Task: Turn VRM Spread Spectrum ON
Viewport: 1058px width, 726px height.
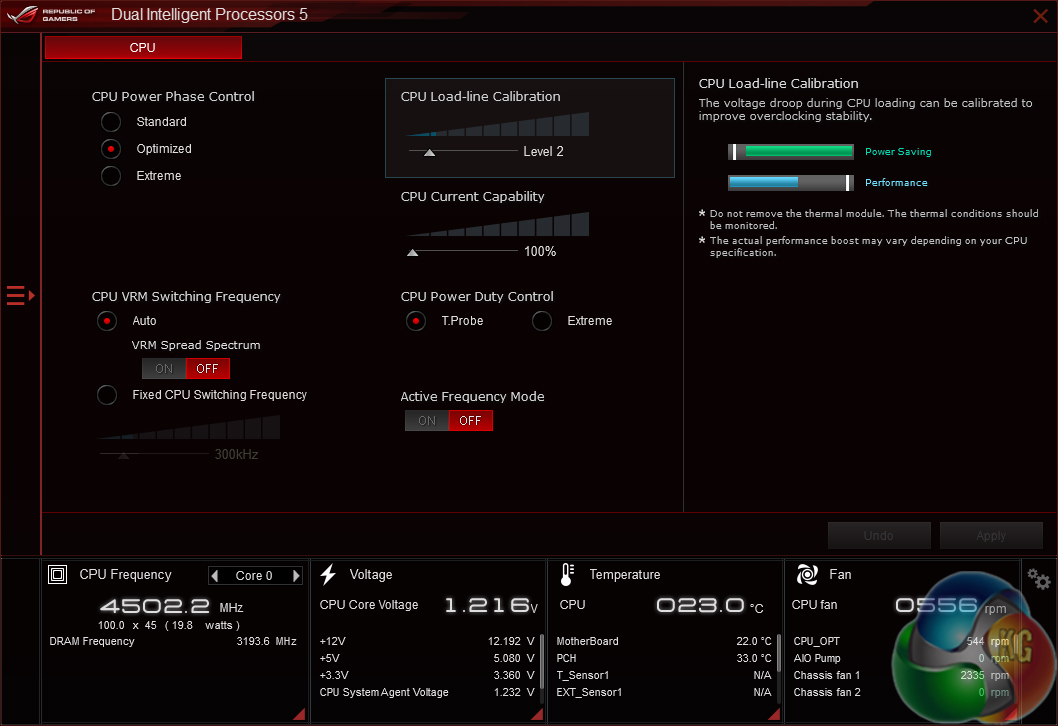Action: point(164,369)
